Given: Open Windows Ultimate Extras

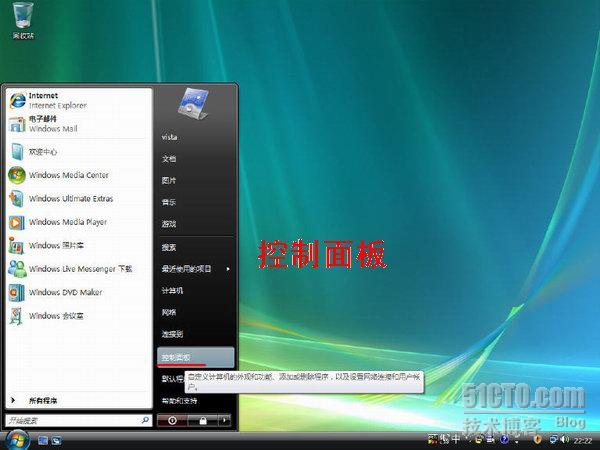Looking at the screenshot, I should (x=78, y=199).
